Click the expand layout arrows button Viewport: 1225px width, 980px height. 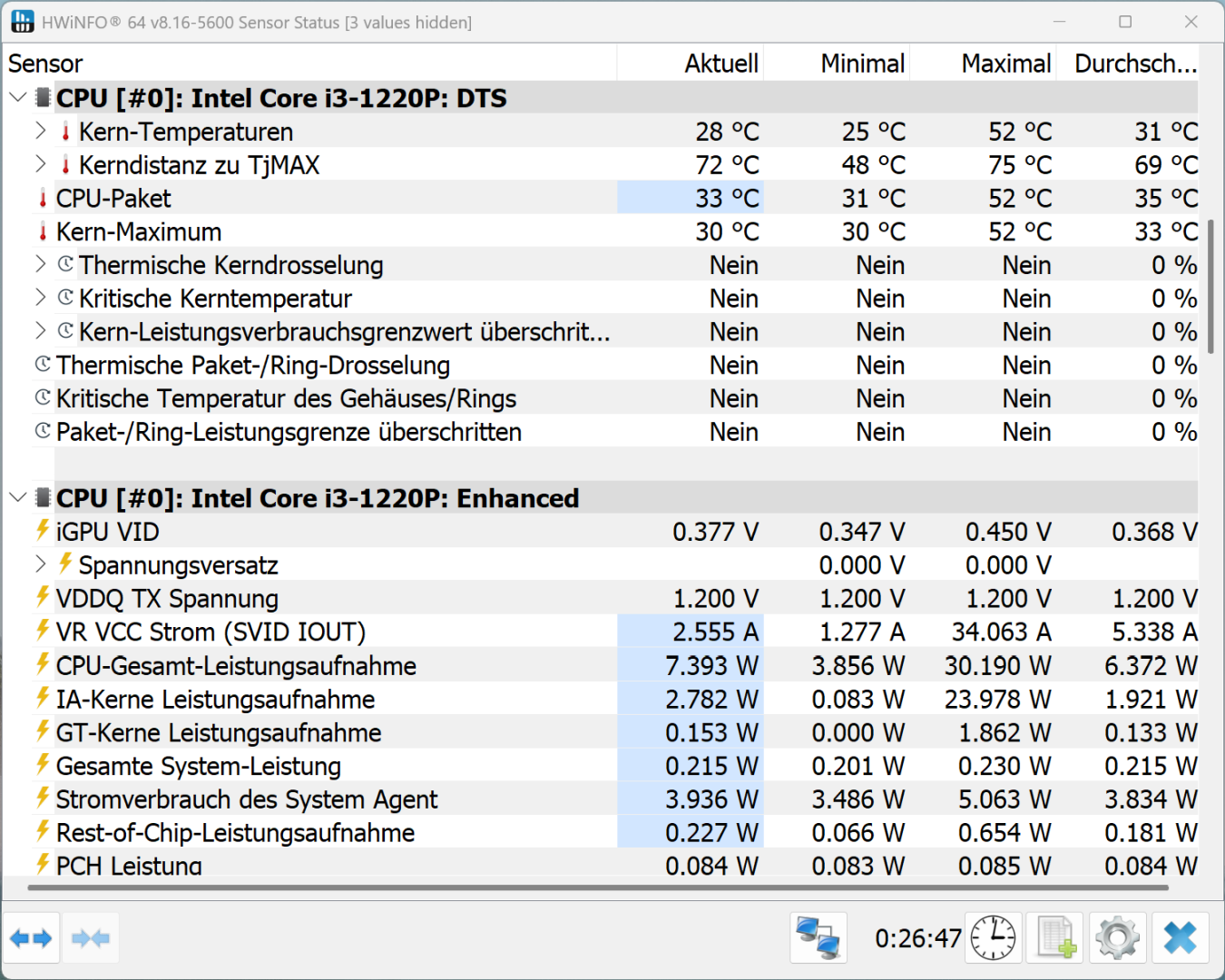[32, 937]
